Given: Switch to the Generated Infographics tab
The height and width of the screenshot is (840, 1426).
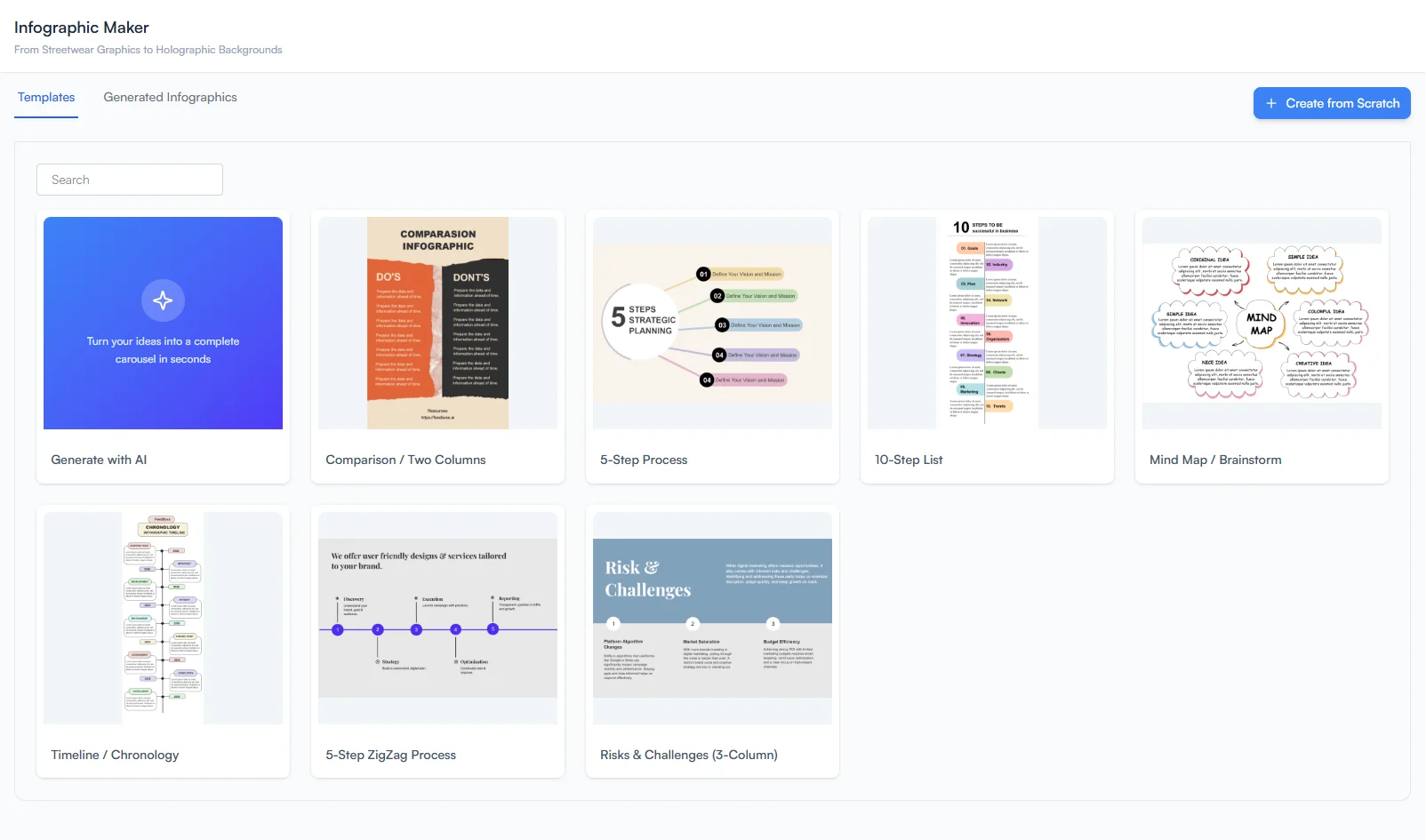Looking at the screenshot, I should (169, 97).
